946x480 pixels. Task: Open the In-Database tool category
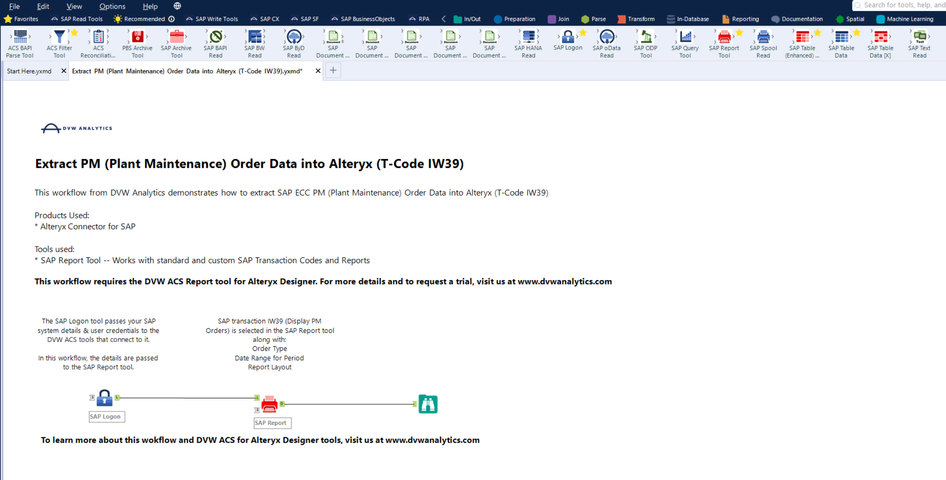coord(688,19)
